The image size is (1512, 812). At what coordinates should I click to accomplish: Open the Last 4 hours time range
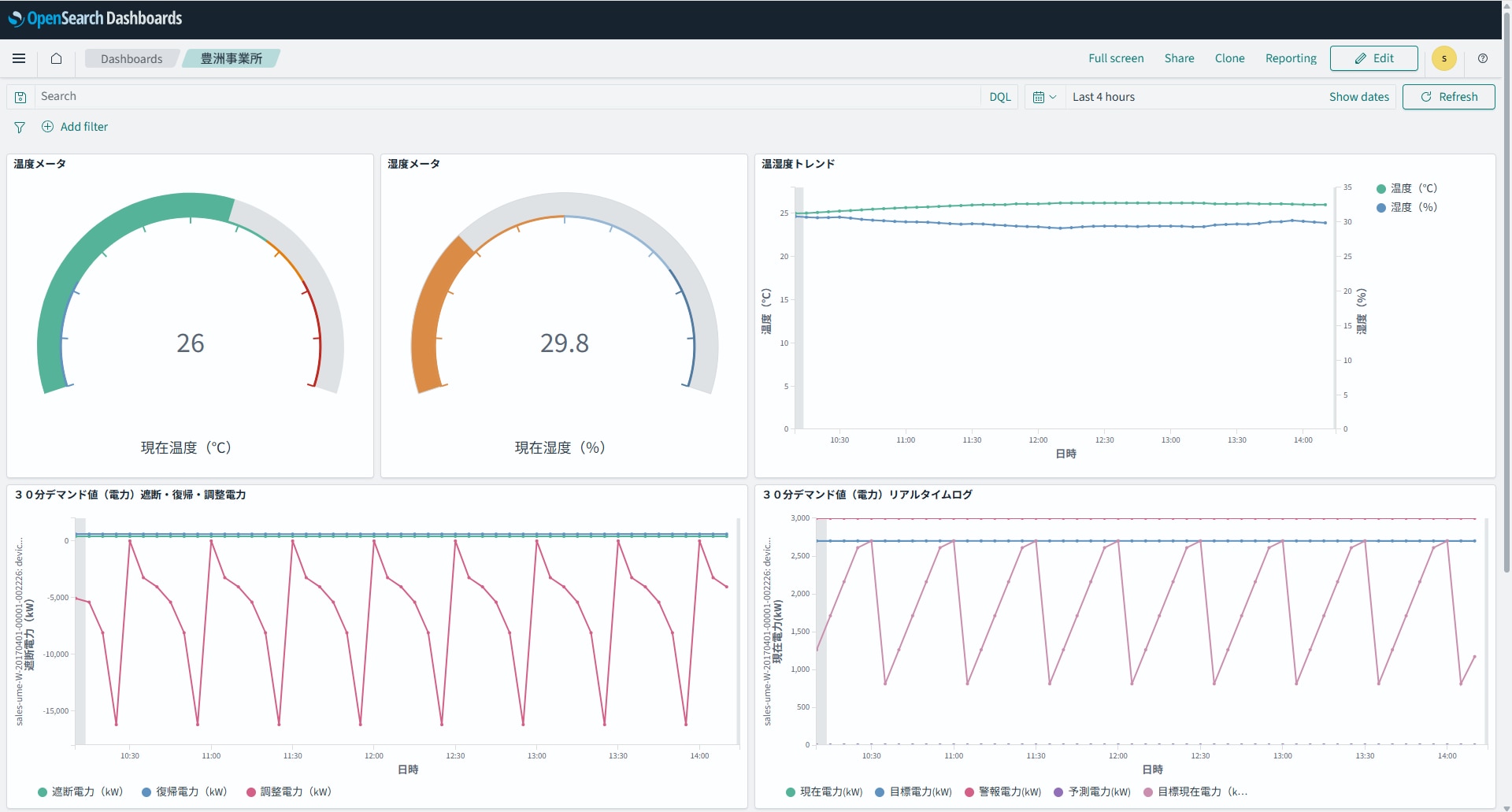(x=1103, y=97)
